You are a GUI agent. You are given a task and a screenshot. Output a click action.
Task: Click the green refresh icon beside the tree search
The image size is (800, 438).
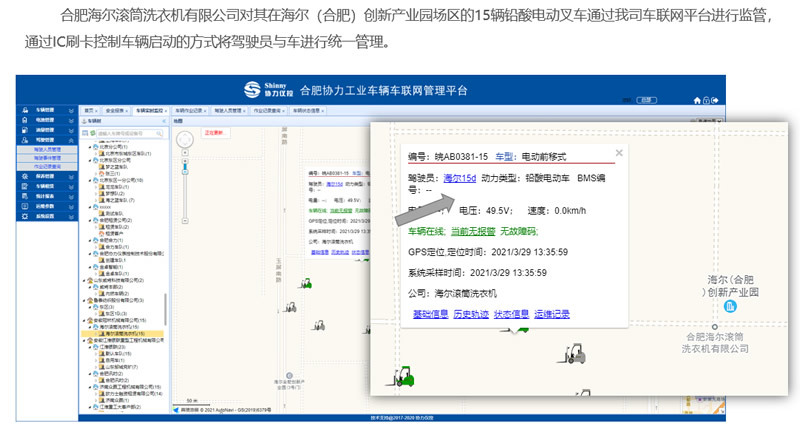(93, 133)
